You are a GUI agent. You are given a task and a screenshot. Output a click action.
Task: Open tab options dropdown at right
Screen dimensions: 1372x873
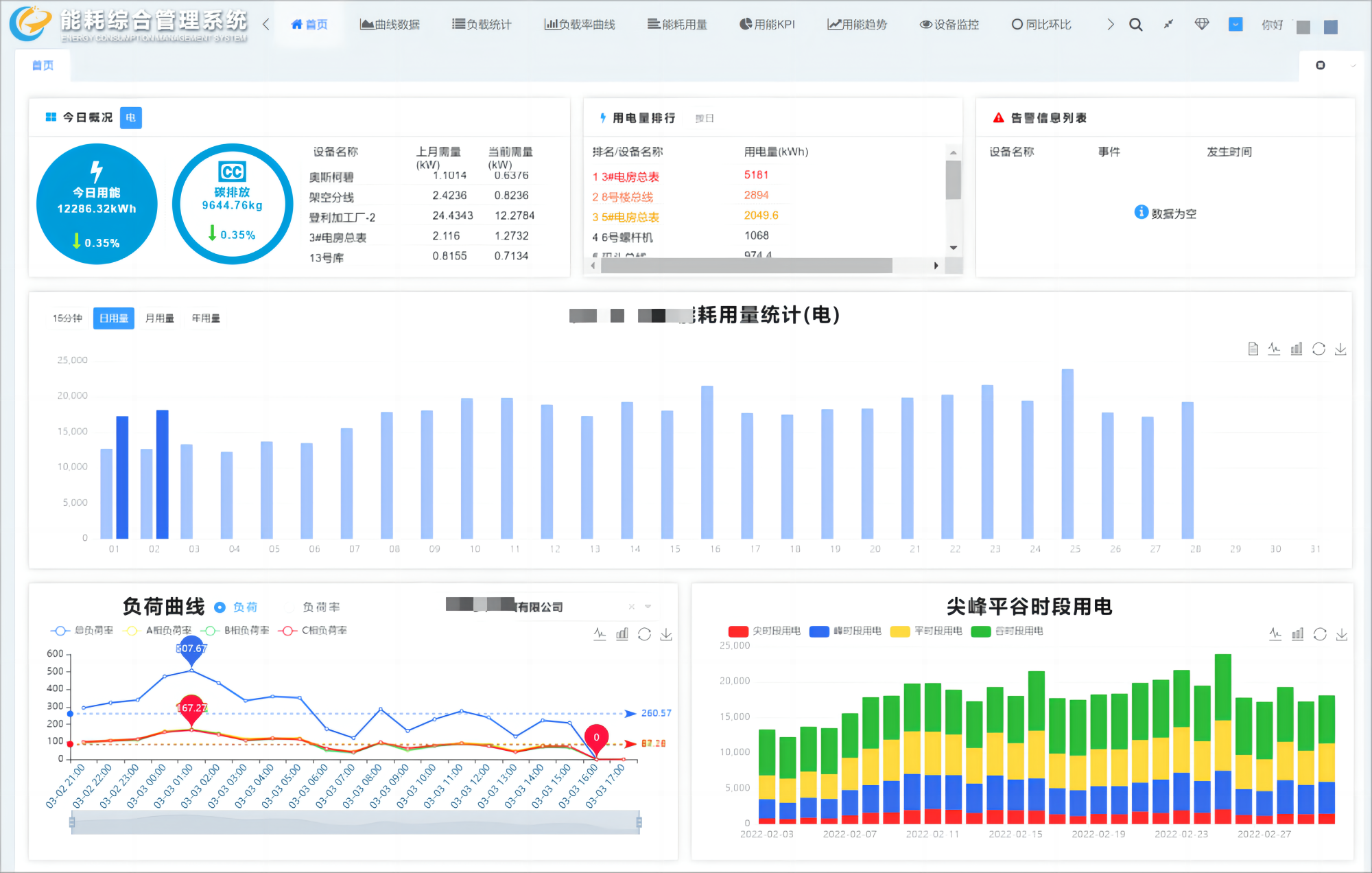tap(1353, 66)
